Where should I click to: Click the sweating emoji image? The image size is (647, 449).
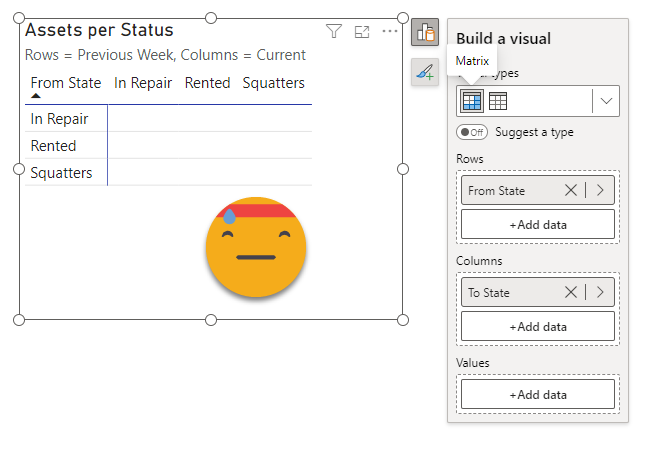pyautogui.click(x=256, y=247)
